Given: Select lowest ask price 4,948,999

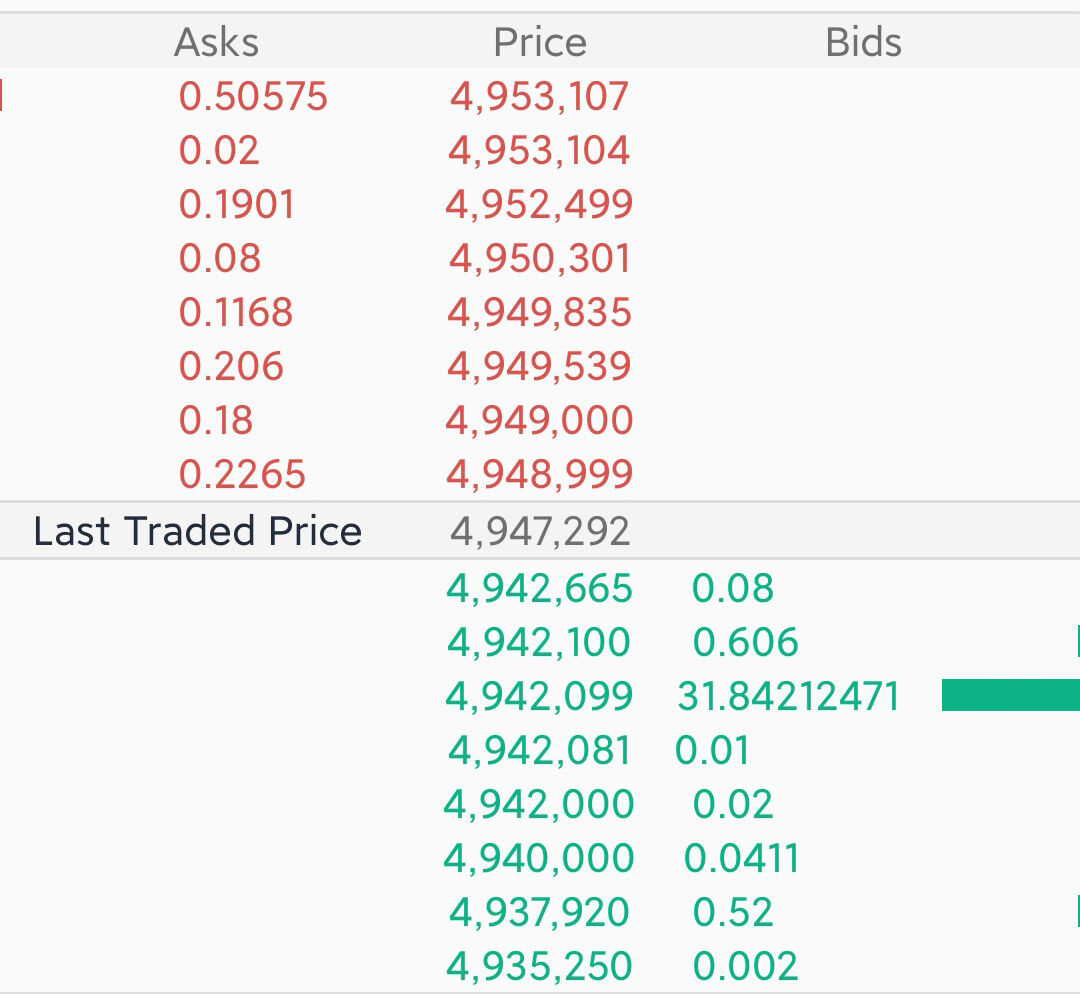Looking at the screenshot, I should tap(540, 474).
